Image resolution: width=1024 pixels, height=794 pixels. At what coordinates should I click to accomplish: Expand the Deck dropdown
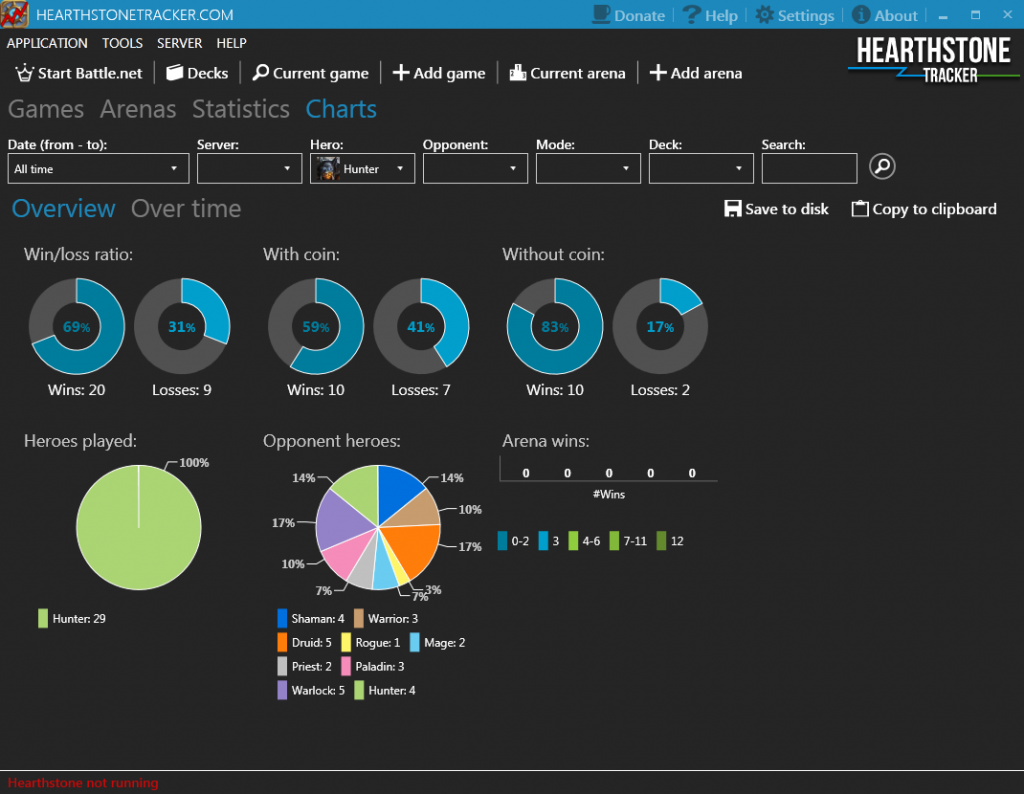(701, 168)
